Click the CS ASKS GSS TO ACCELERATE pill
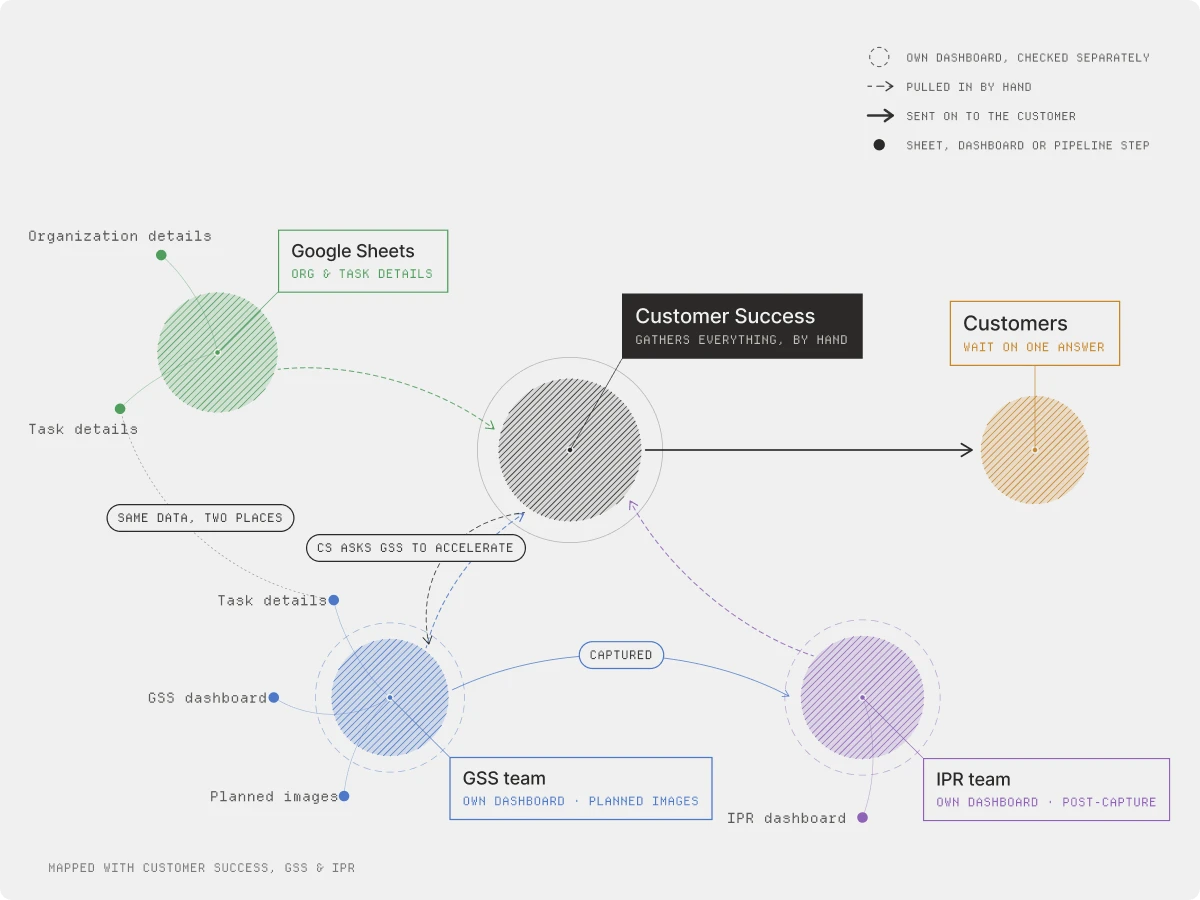 point(415,547)
